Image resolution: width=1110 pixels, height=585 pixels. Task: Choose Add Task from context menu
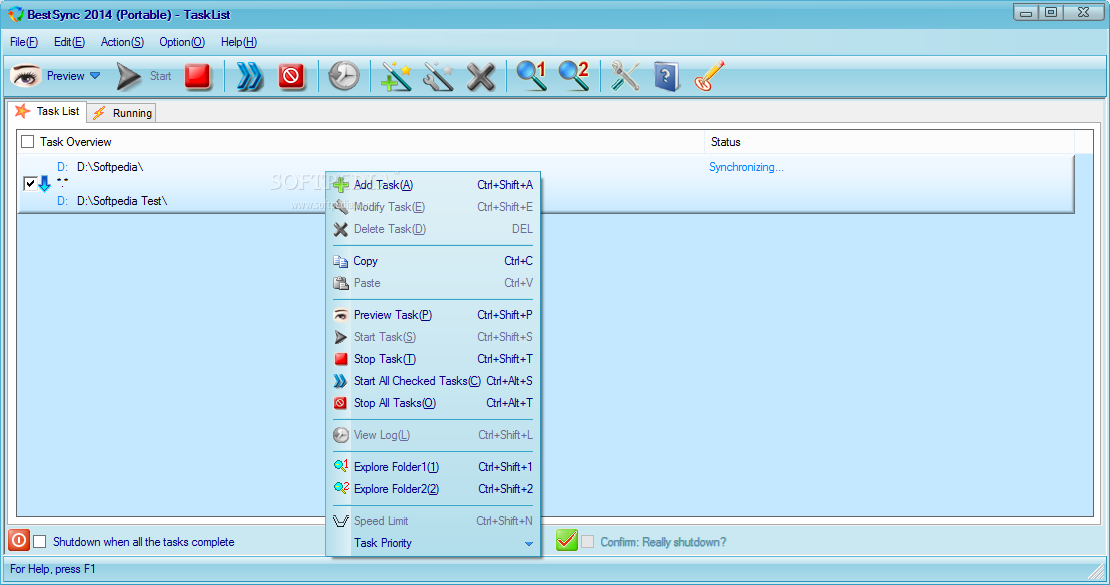coord(433,185)
